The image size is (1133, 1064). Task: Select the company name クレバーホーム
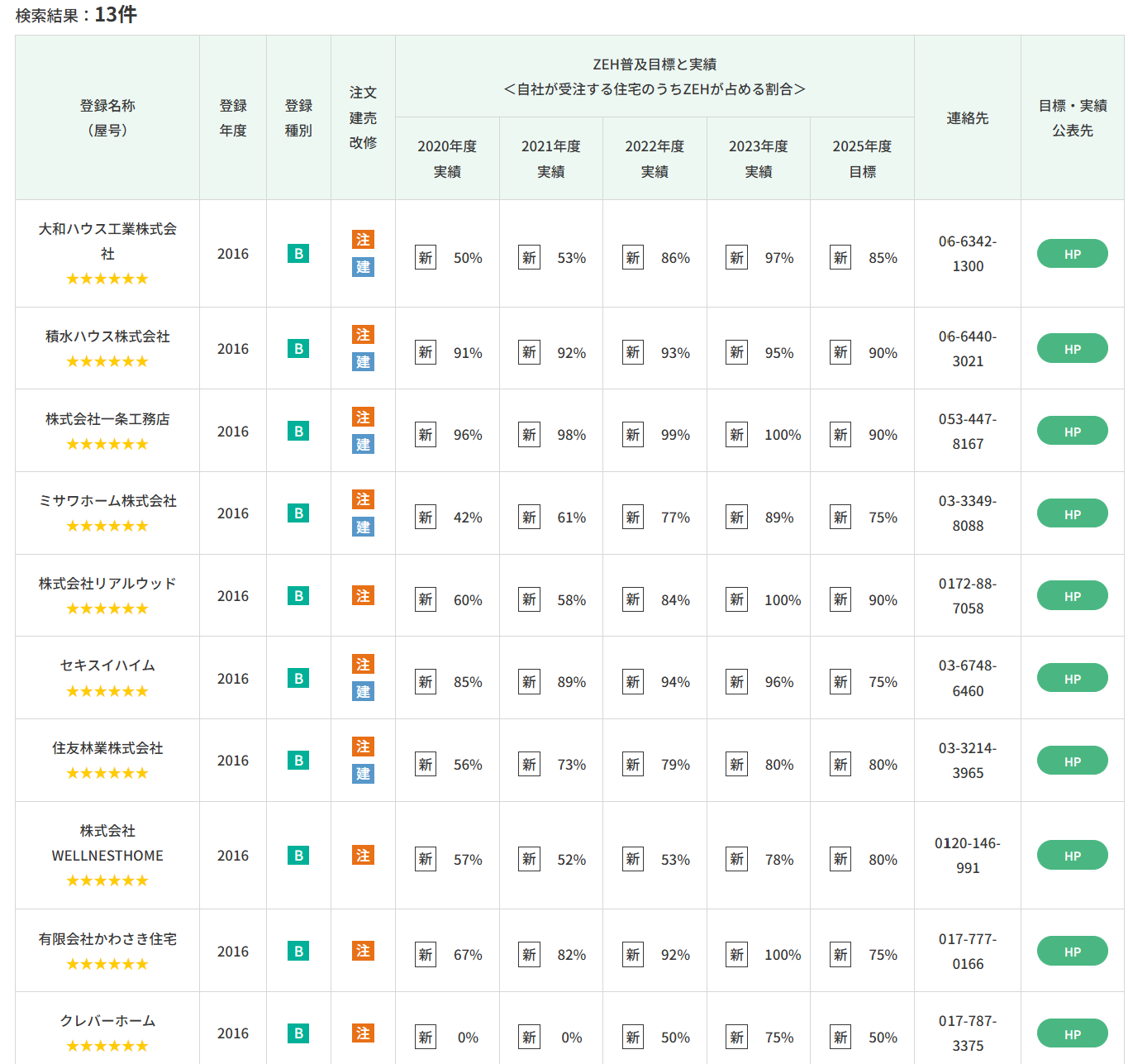pyautogui.click(x=107, y=1021)
